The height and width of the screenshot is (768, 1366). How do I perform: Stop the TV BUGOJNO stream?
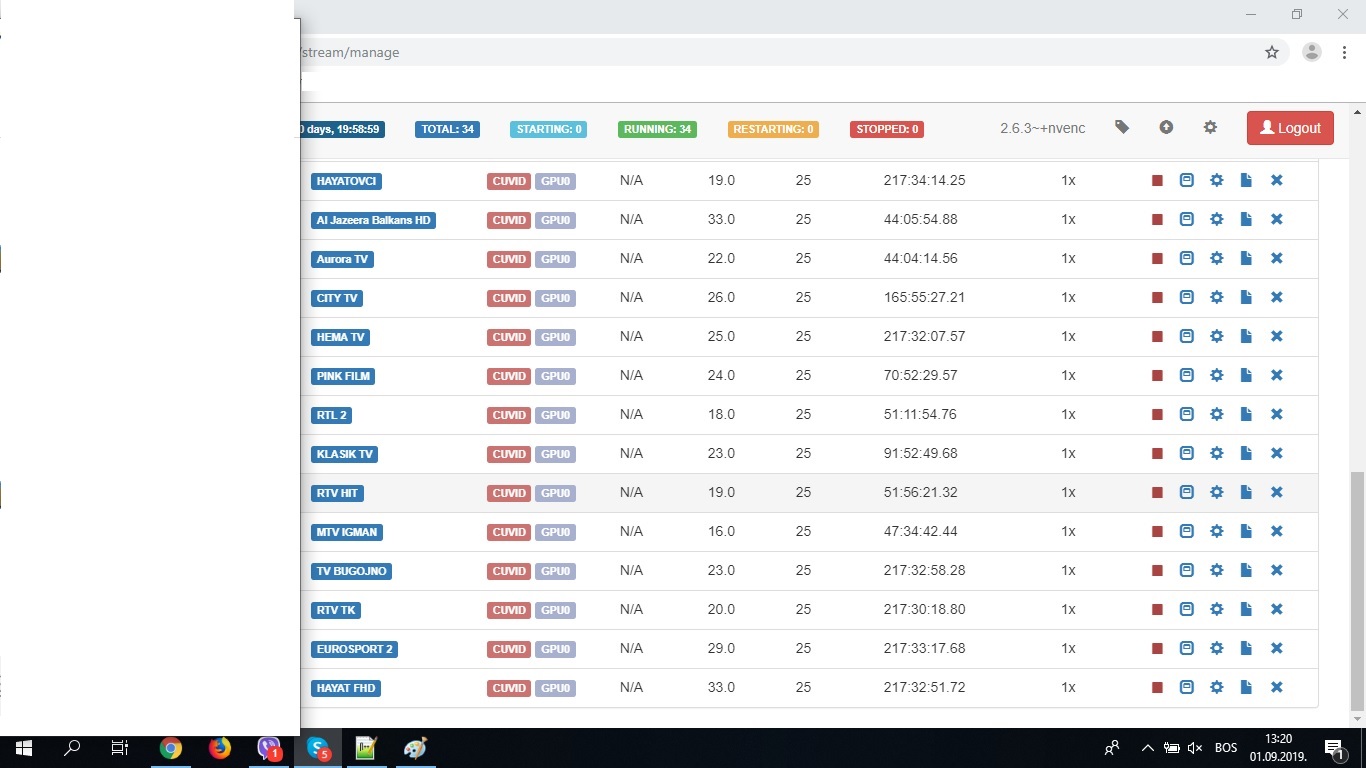pyautogui.click(x=1157, y=571)
